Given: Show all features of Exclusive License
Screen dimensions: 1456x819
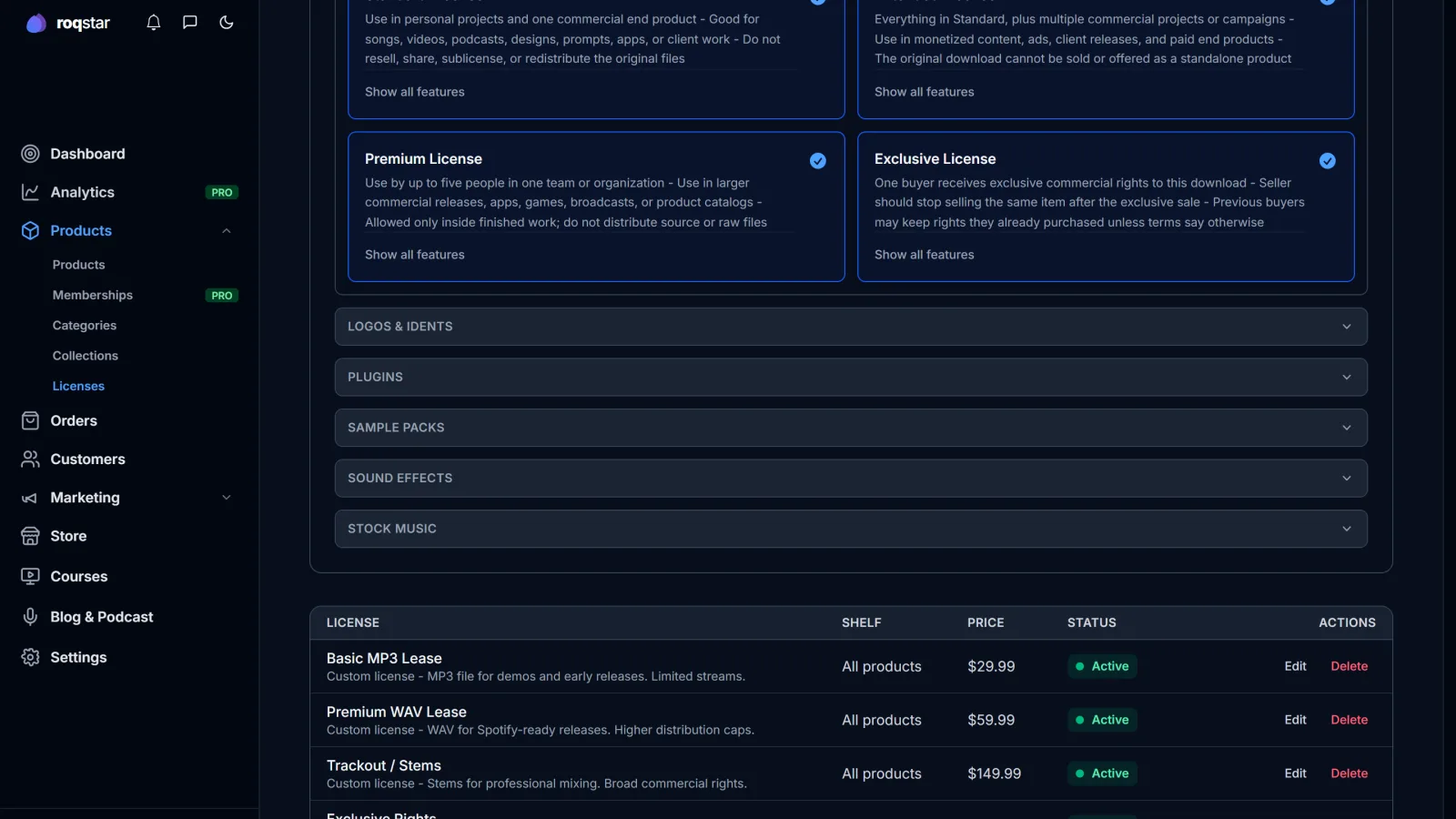Looking at the screenshot, I should 925,255.
